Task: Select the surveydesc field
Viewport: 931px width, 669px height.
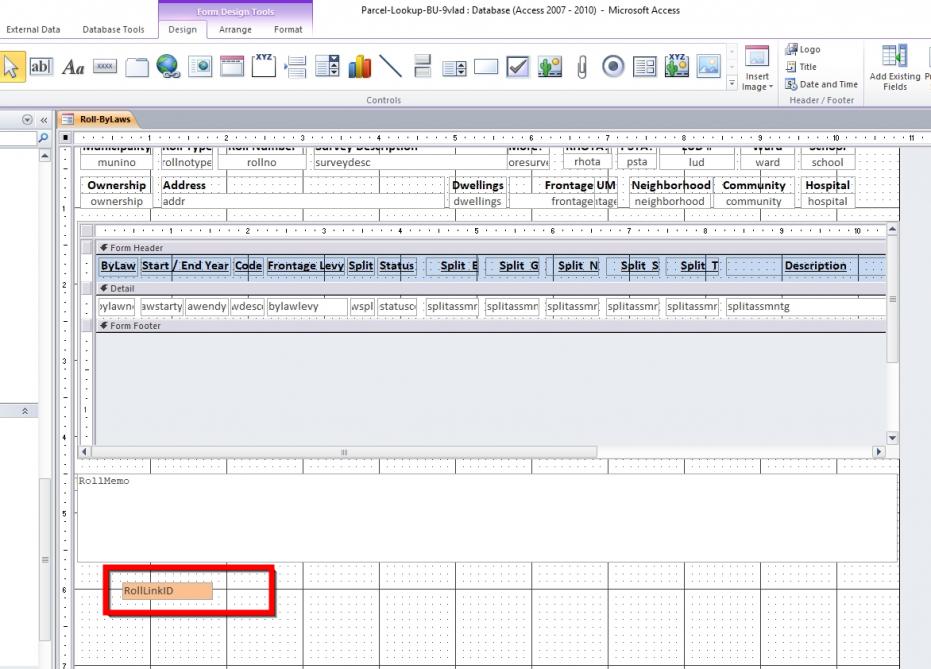Action: click(410, 162)
